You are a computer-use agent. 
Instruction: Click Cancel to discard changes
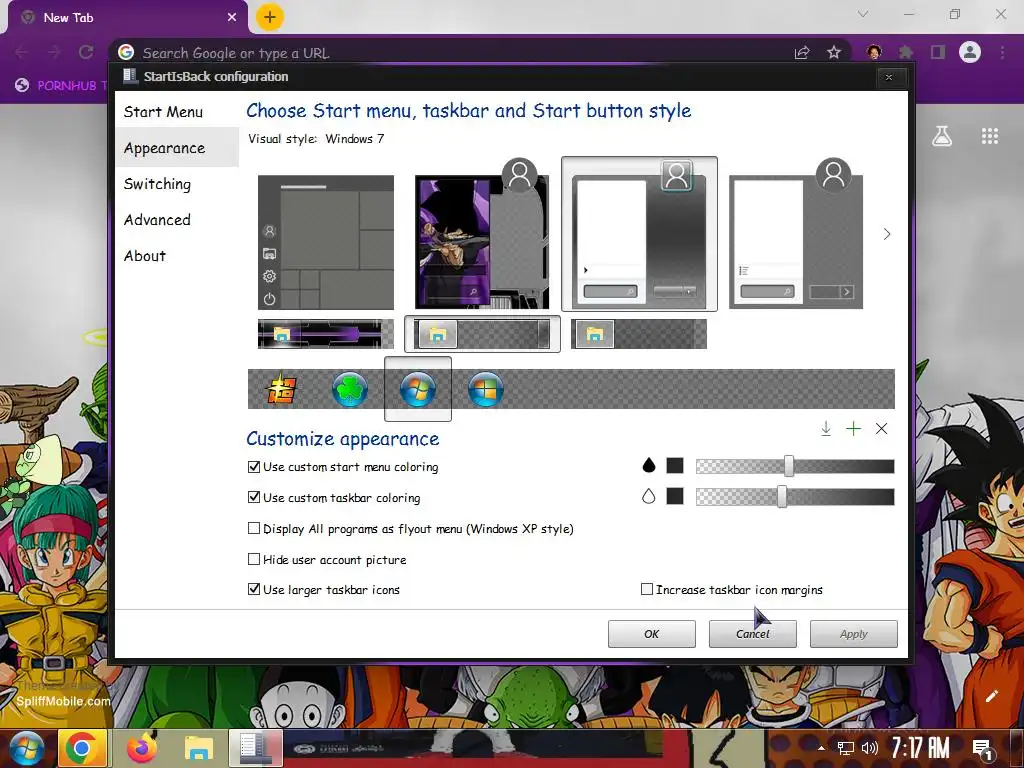[x=752, y=633]
